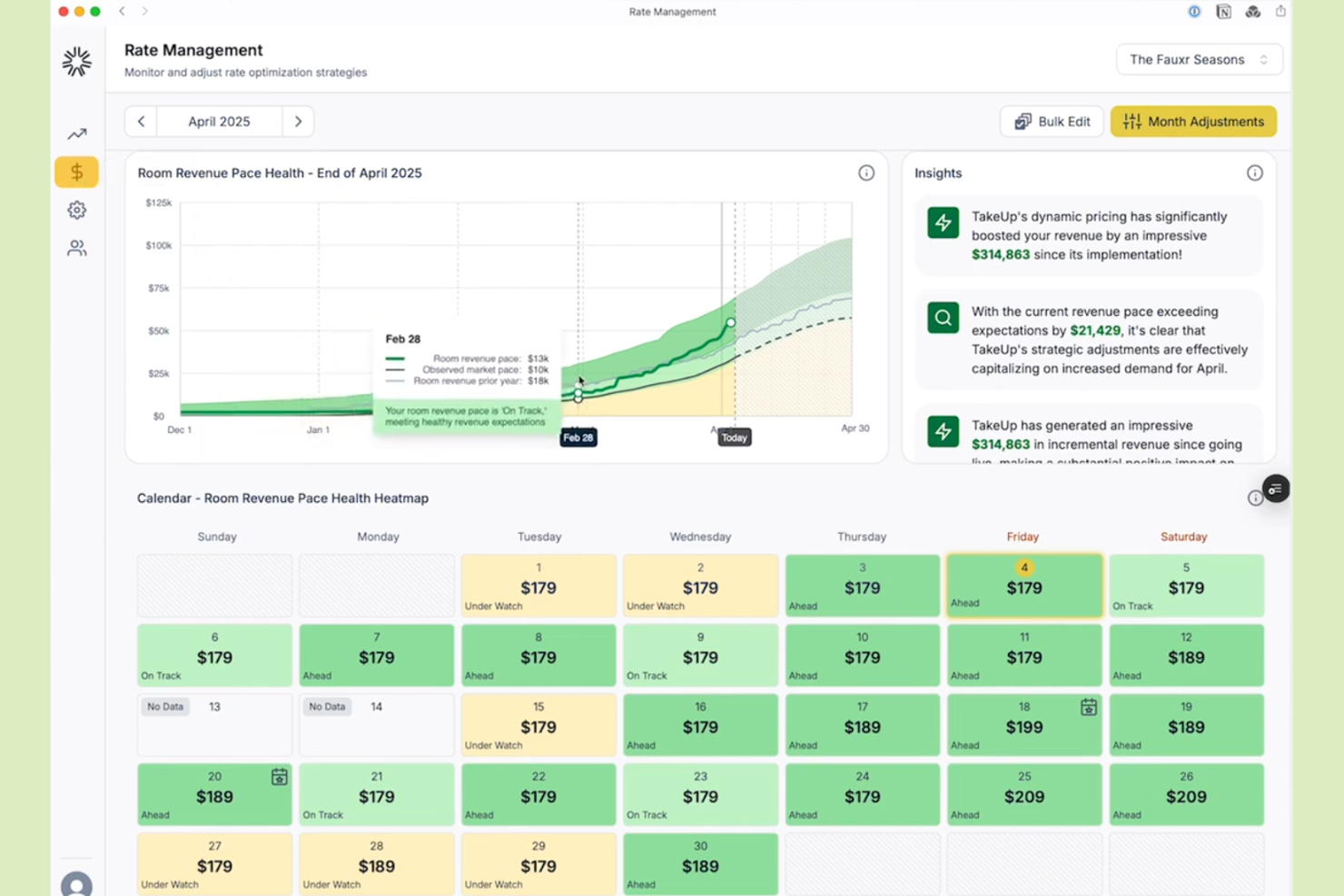The height and width of the screenshot is (896, 1344).
Task: Open the users panel in the sidebar
Action: (76, 248)
